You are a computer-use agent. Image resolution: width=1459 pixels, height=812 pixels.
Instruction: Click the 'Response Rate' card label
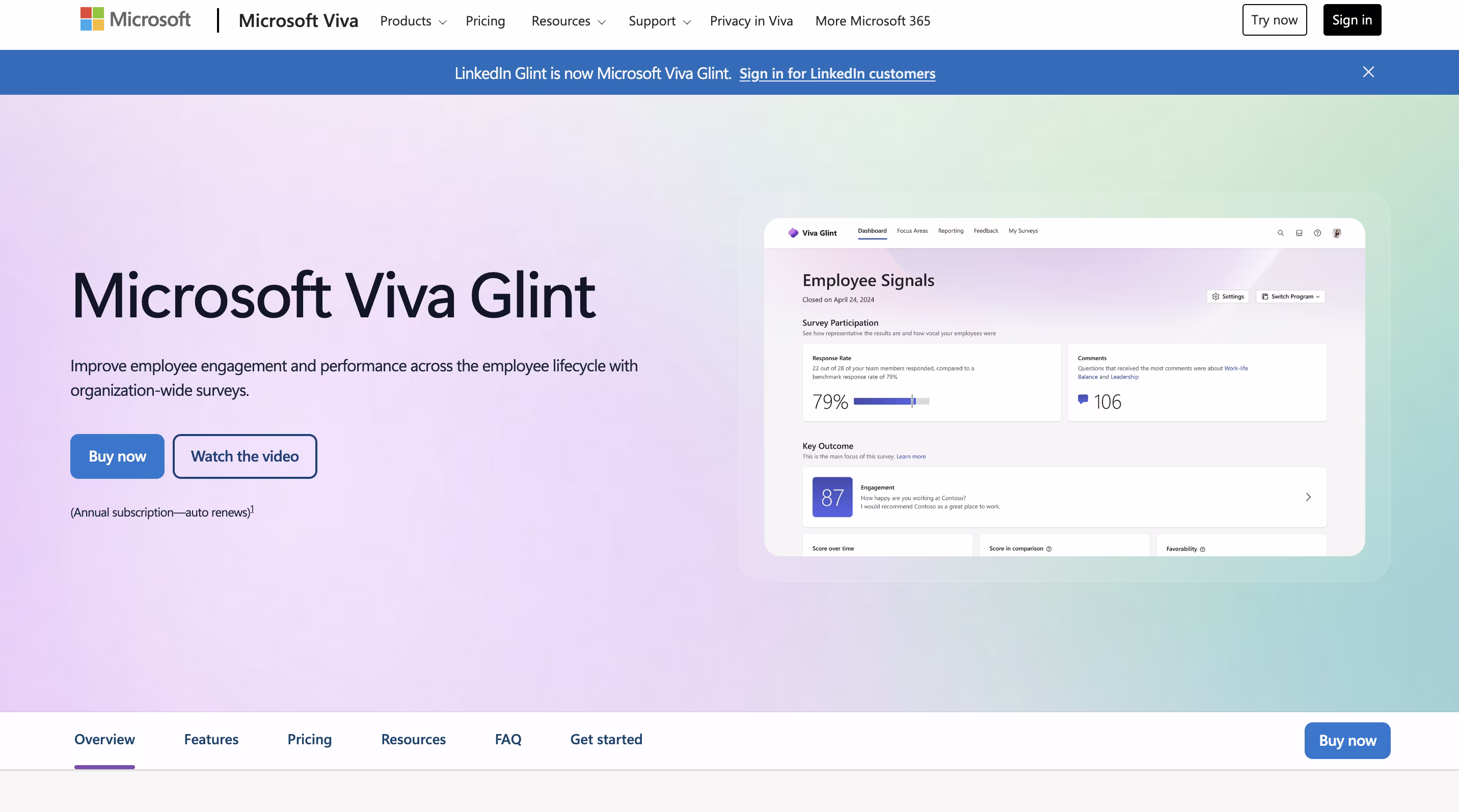(831, 359)
